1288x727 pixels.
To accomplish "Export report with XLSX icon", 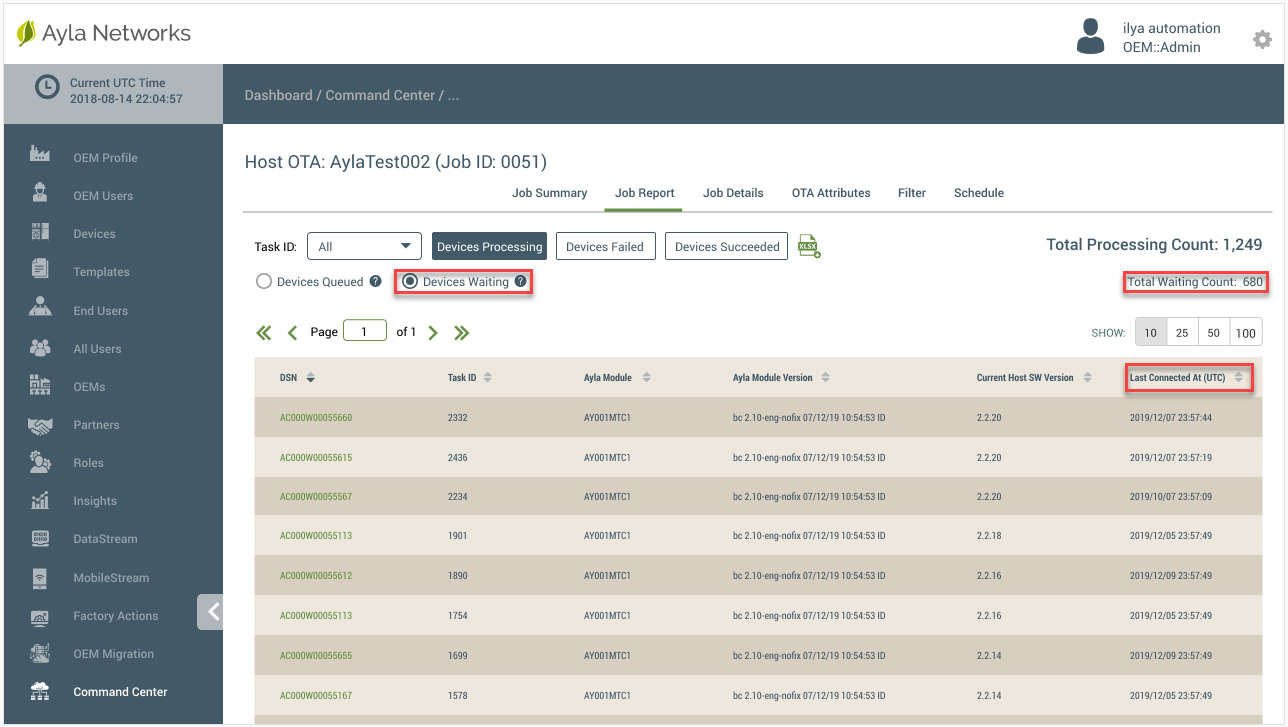I will (809, 246).
